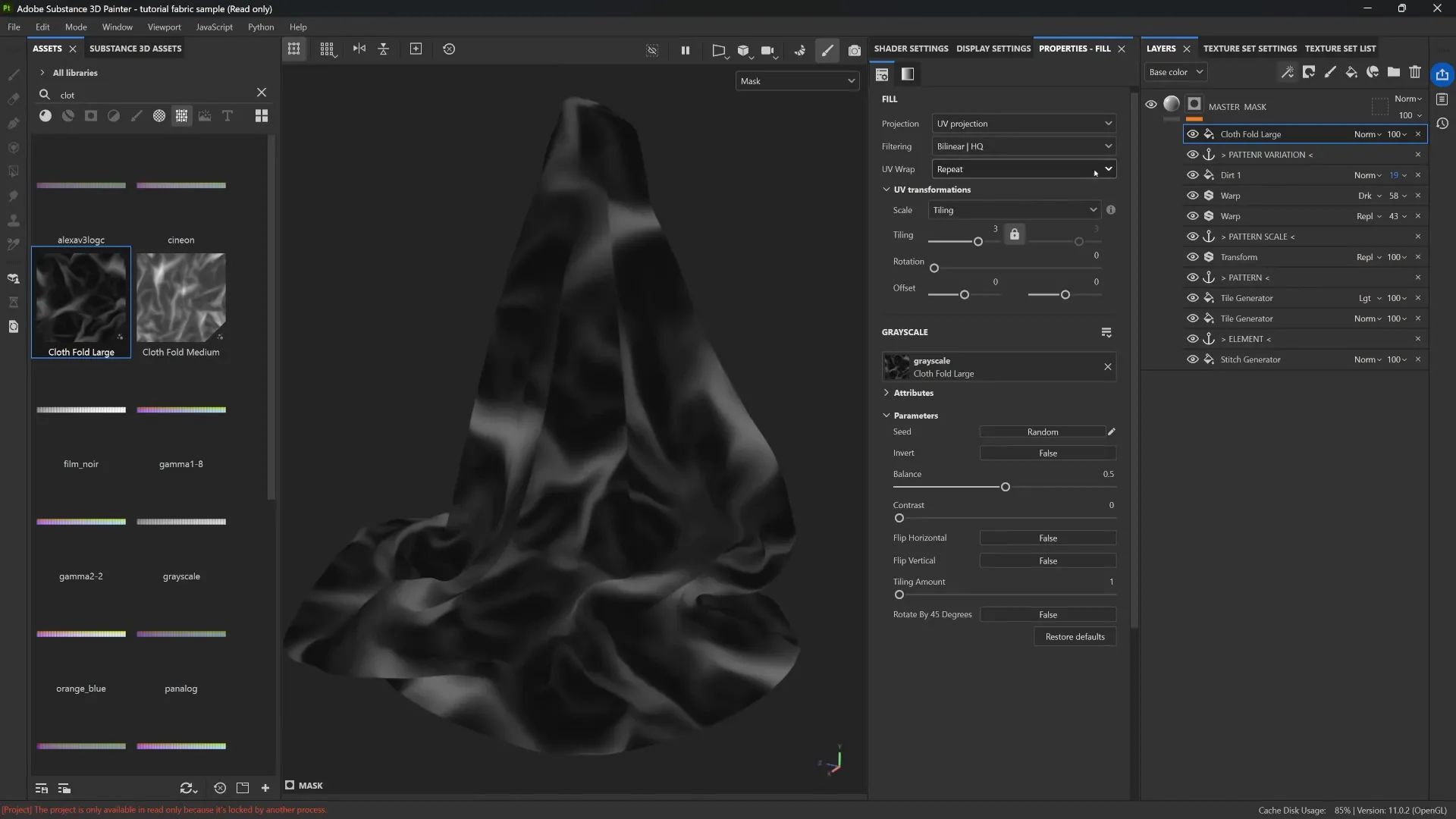Screen dimensions: 1456x819
Task: Click the camera screenshot icon in viewport toolbar
Action: point(855,50)
